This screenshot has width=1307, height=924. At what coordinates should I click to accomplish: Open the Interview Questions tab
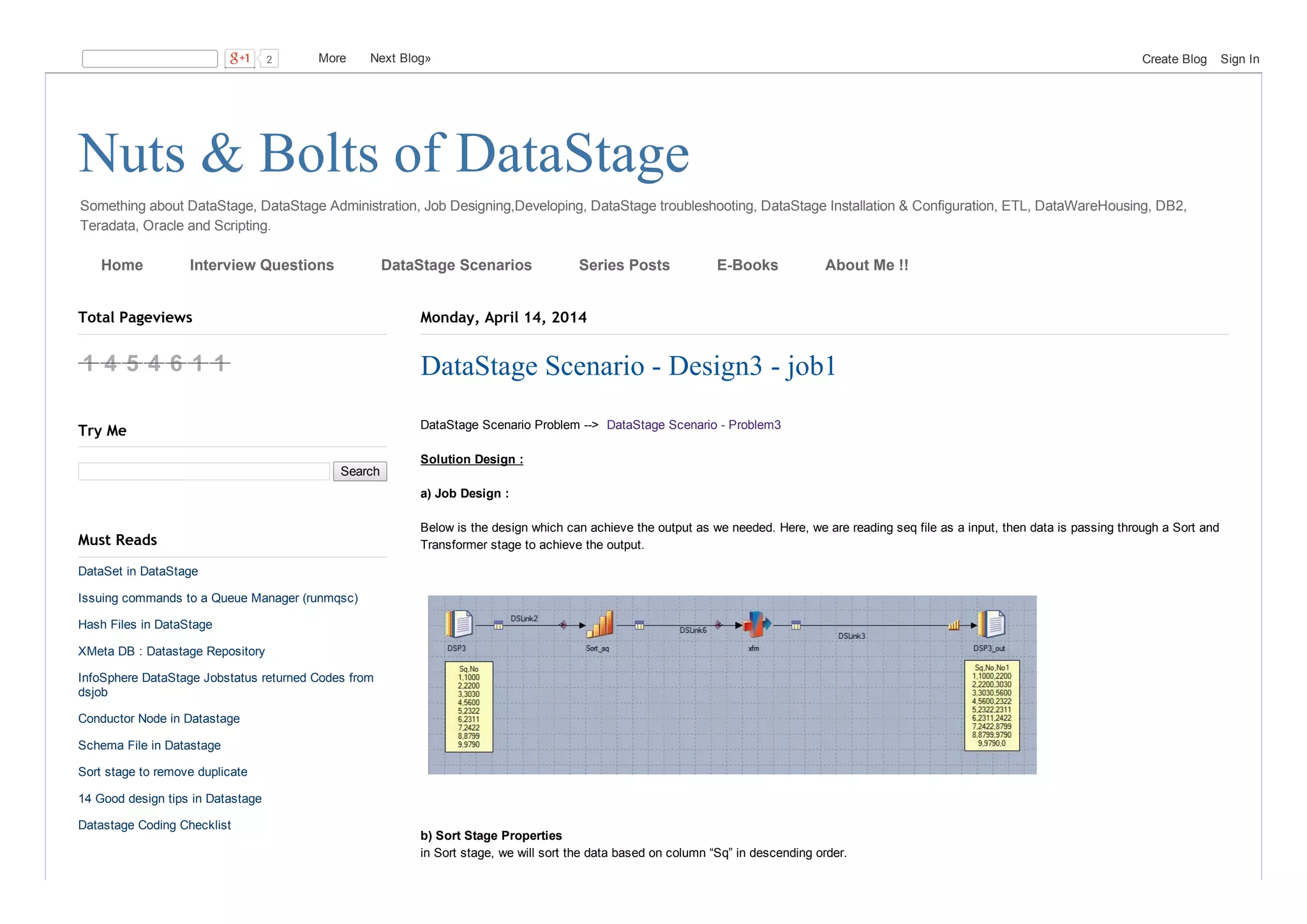262,265
